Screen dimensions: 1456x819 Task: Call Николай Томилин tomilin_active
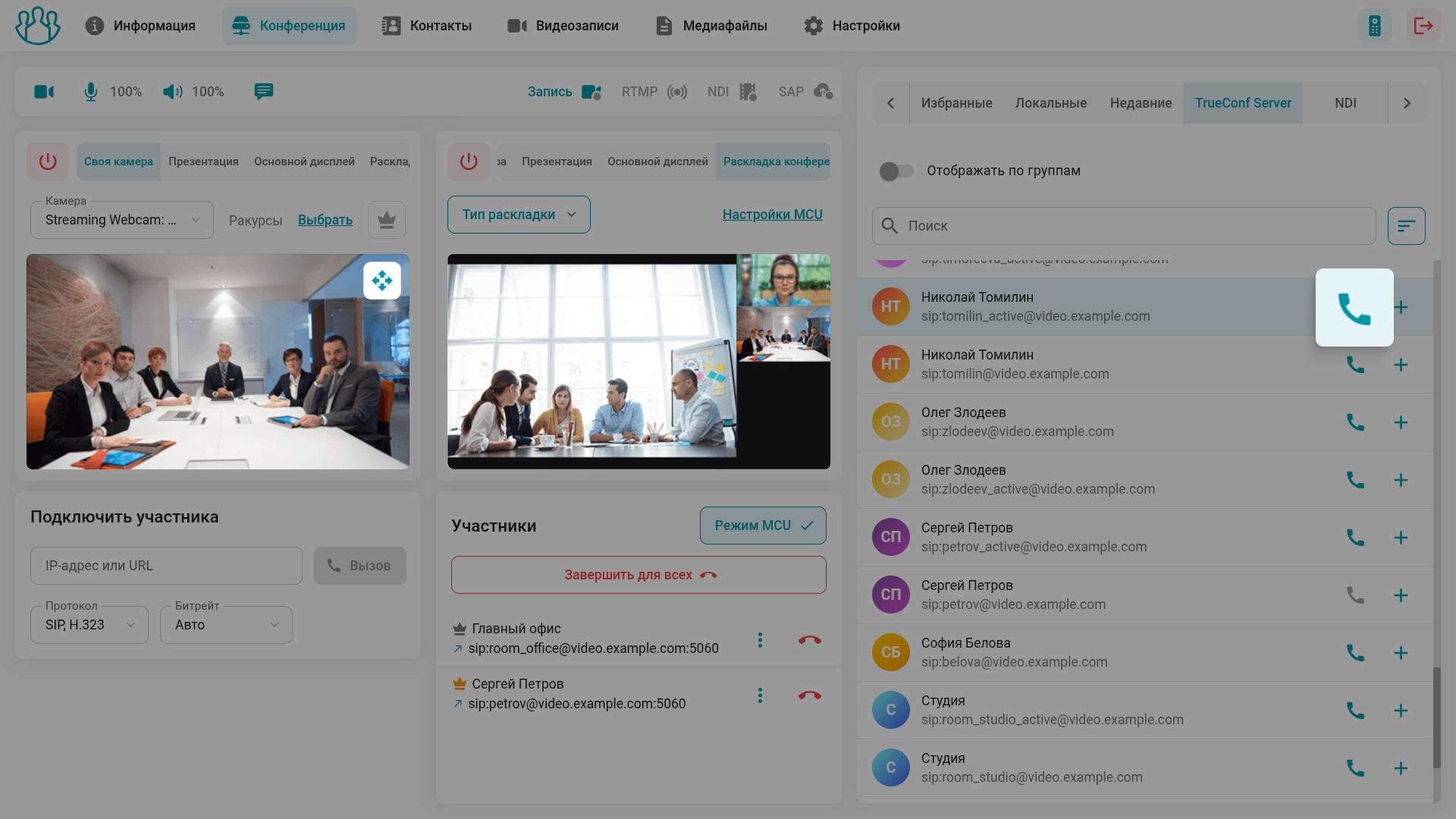(1354, 308)
